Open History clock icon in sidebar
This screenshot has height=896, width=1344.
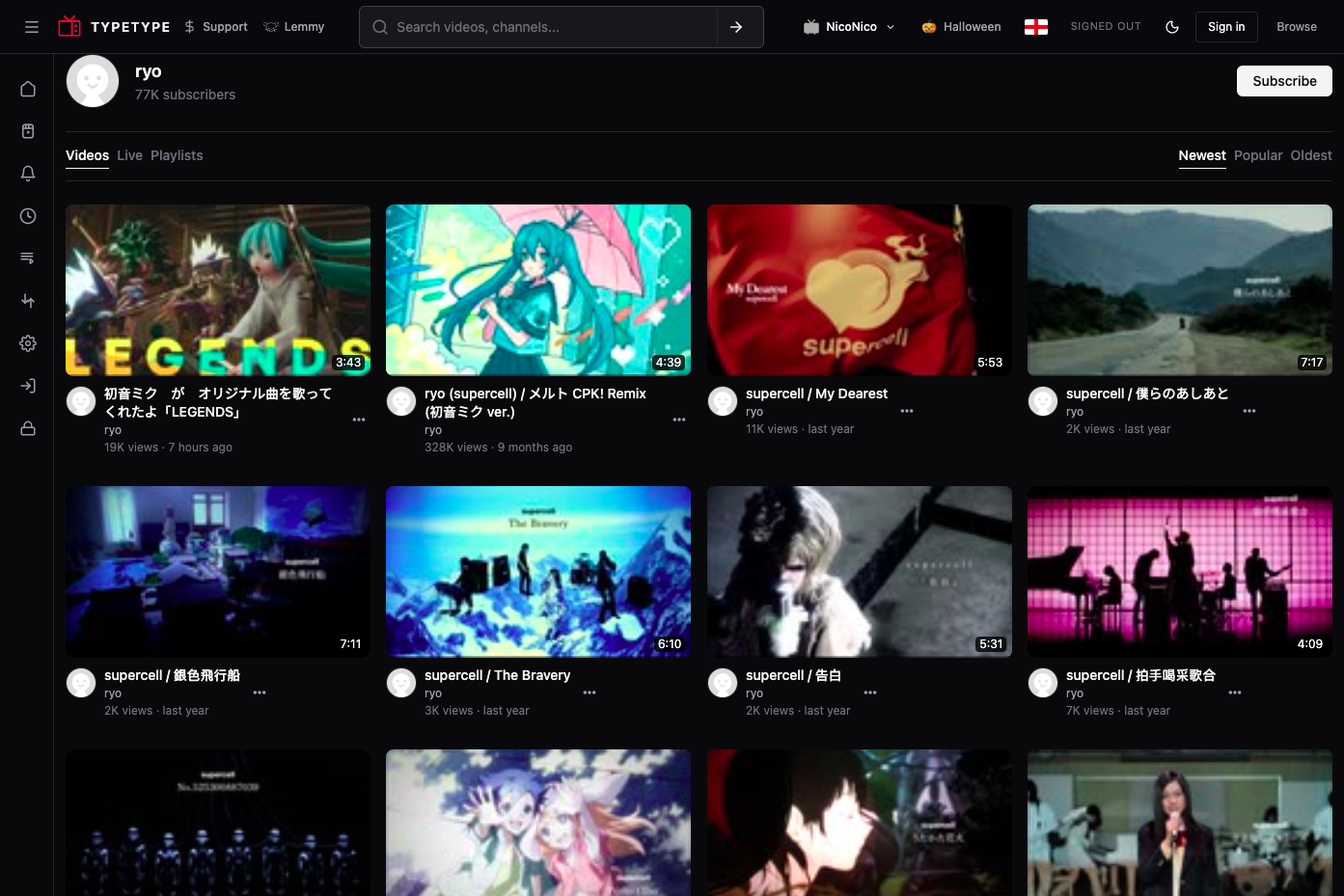28,216
